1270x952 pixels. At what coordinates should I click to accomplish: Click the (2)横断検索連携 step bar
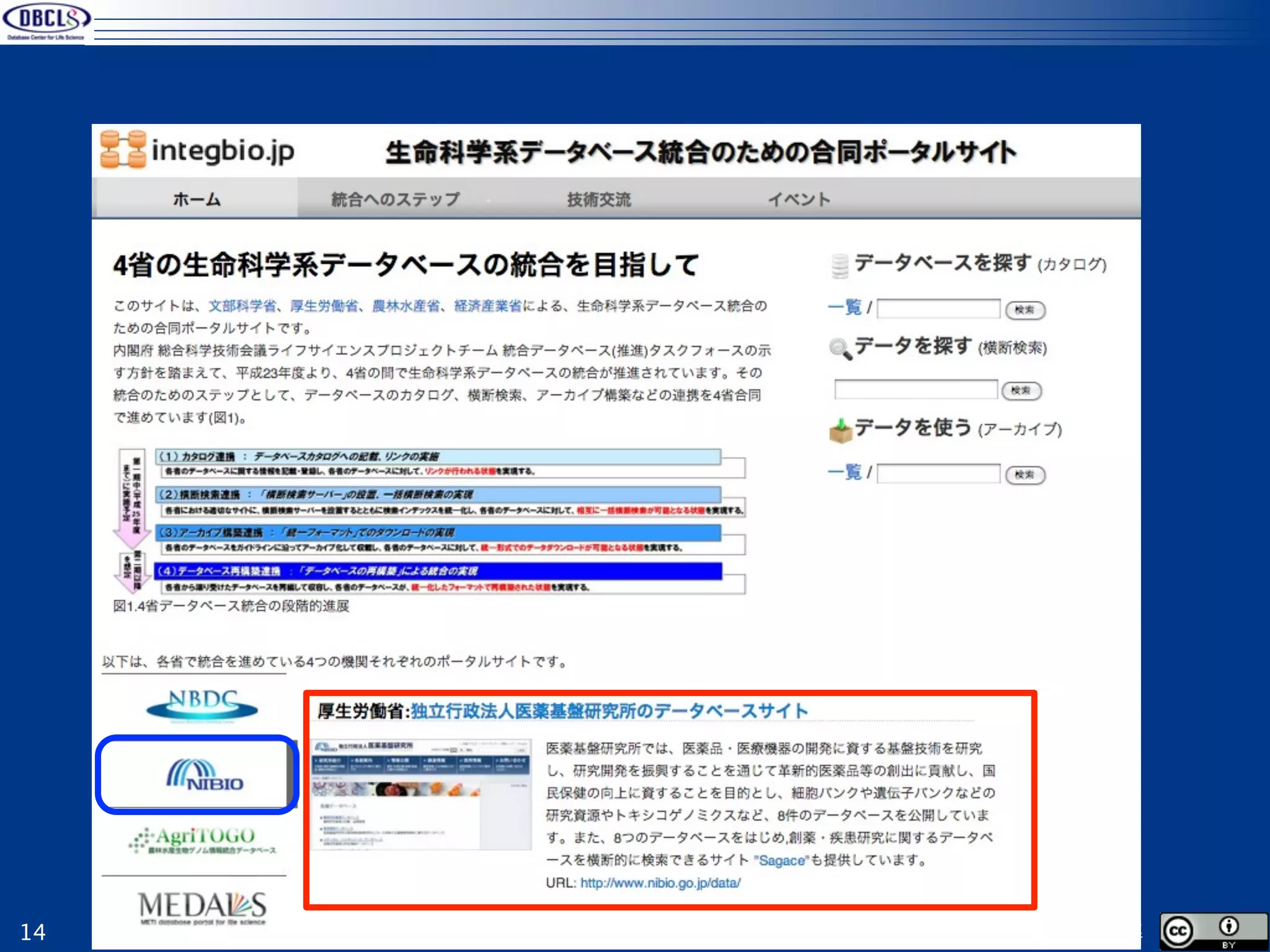[x=438, y=495]
